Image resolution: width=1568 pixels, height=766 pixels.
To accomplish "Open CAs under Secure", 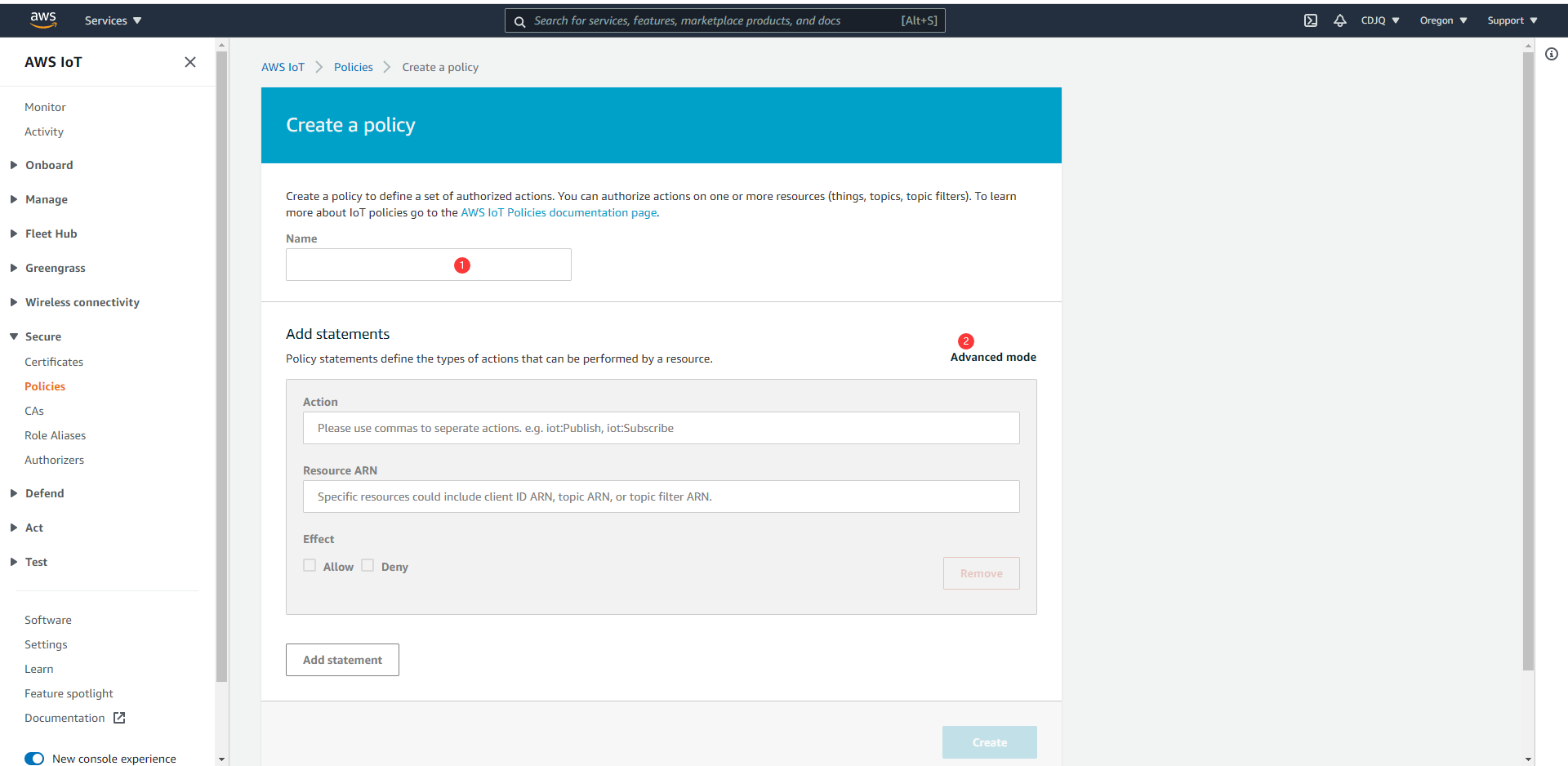I will (x=34, y=411).
